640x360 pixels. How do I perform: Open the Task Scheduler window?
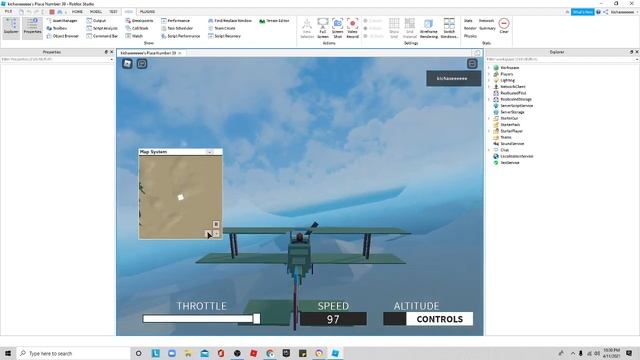[177, 28]
